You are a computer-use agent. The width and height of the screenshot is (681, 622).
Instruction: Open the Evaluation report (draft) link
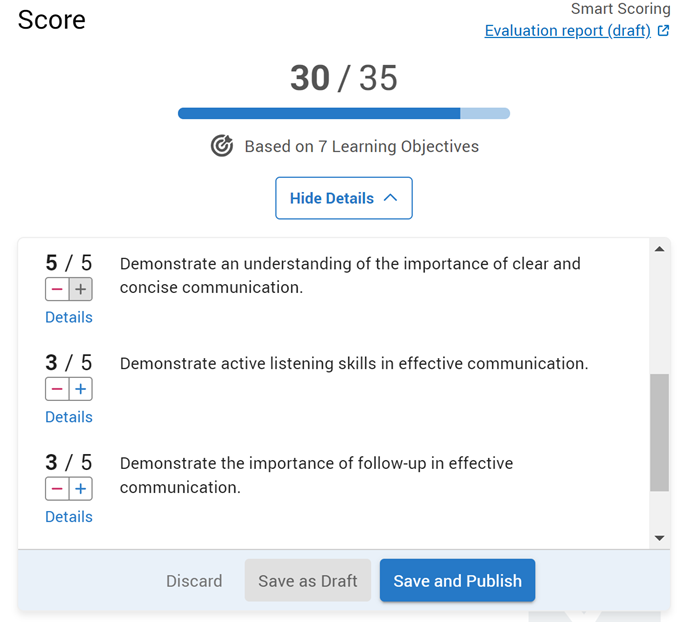[568, 30]
